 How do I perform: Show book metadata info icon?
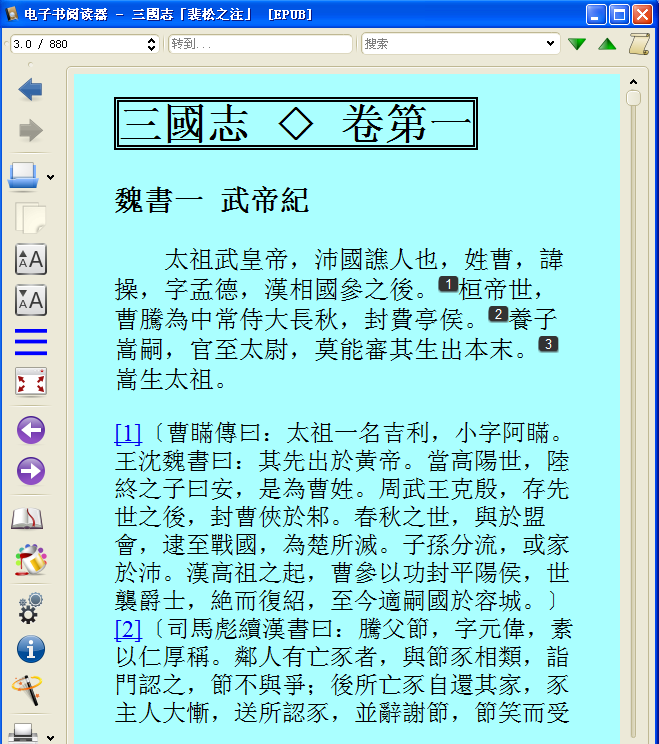tap(31, 649)
